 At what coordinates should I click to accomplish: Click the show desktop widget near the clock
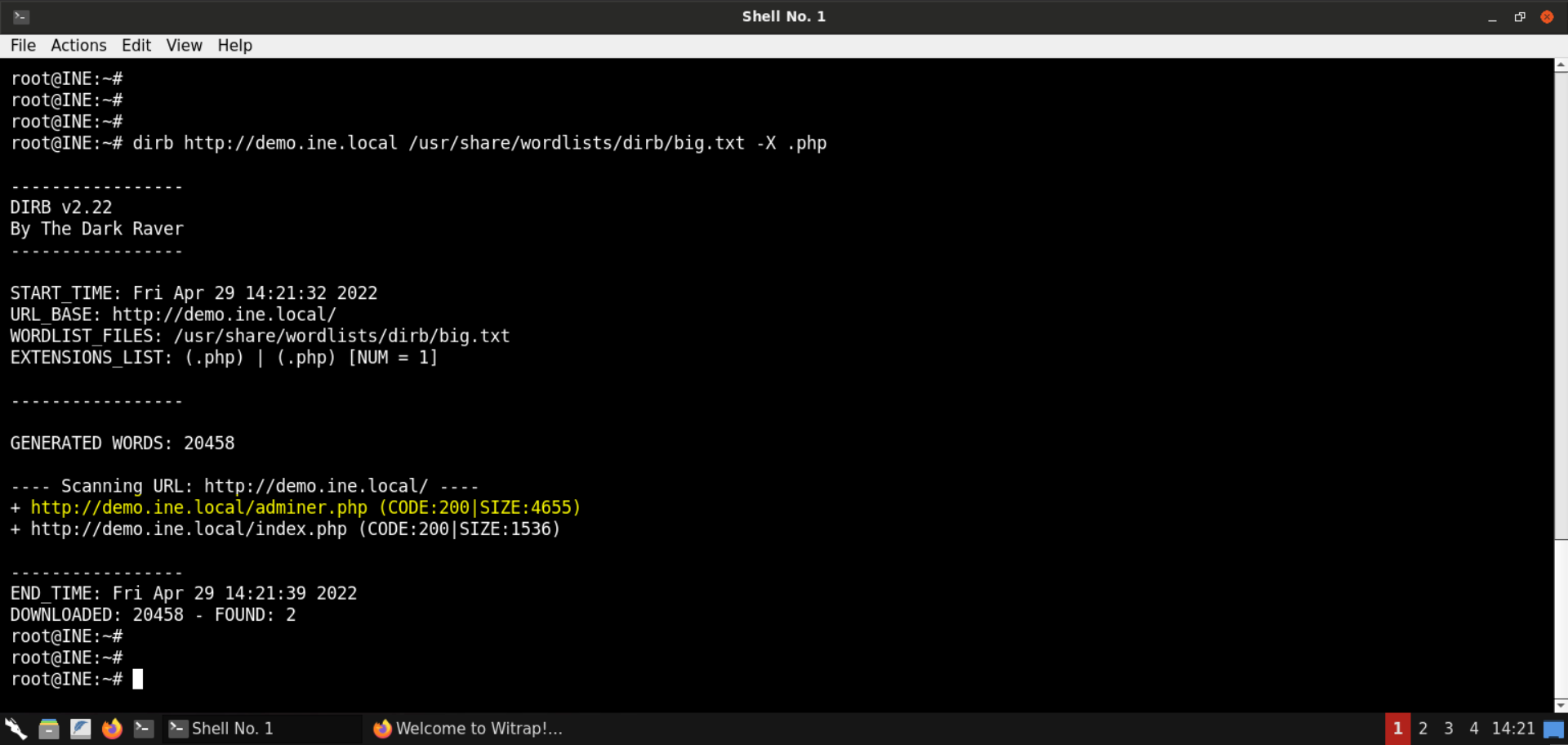(1557, 728)
